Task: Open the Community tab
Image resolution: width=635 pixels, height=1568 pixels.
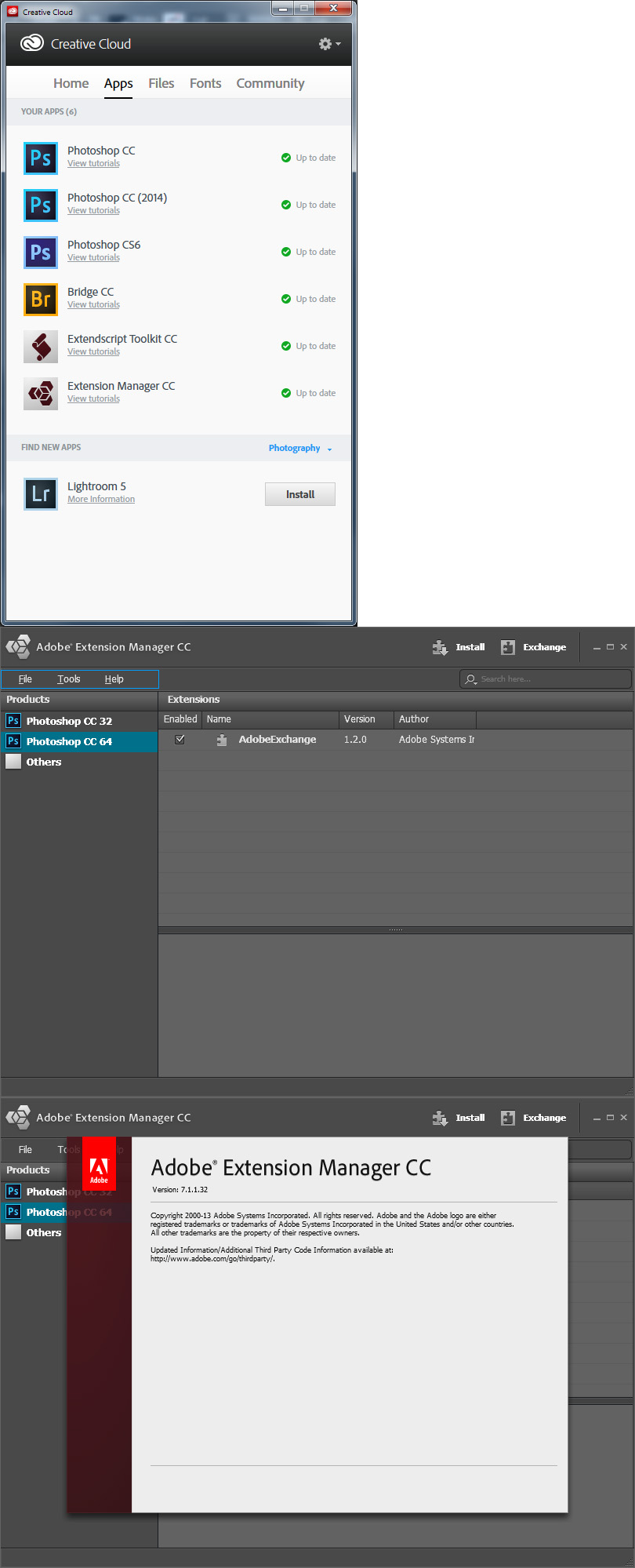Action: (x=270, y=83)
